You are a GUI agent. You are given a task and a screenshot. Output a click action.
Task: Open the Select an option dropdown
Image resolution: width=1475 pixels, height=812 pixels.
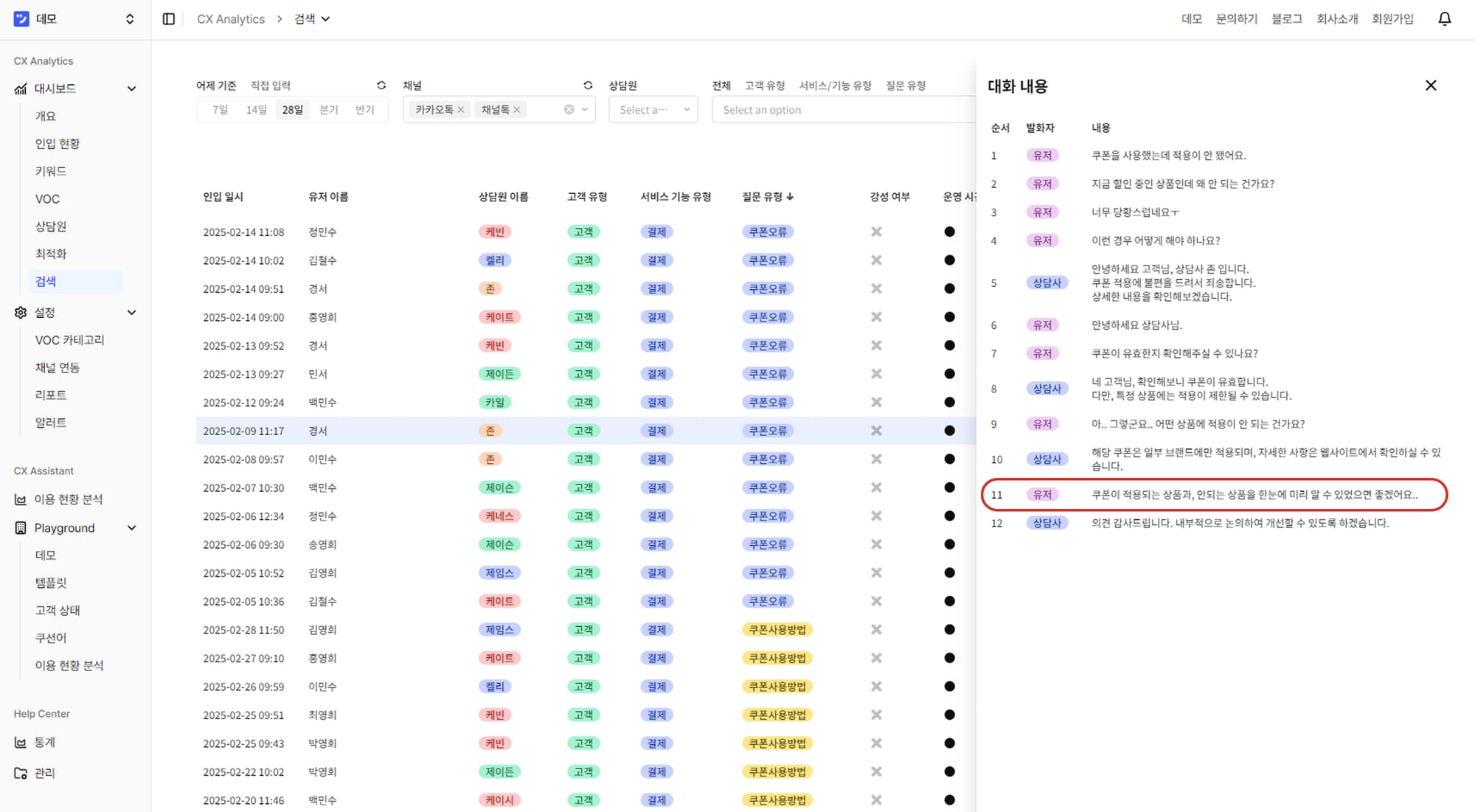point(841,109)
